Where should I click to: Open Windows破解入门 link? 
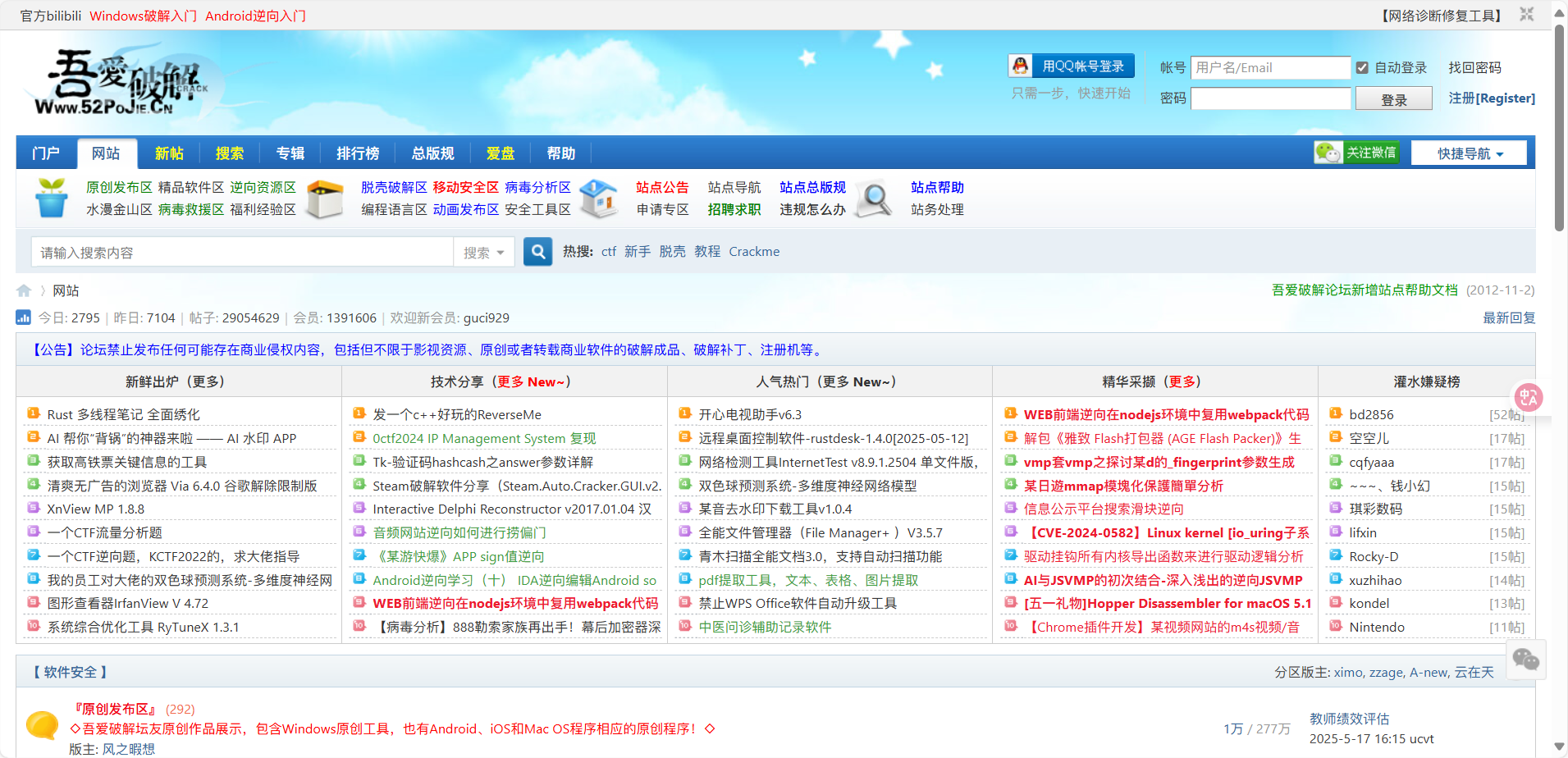144,16
